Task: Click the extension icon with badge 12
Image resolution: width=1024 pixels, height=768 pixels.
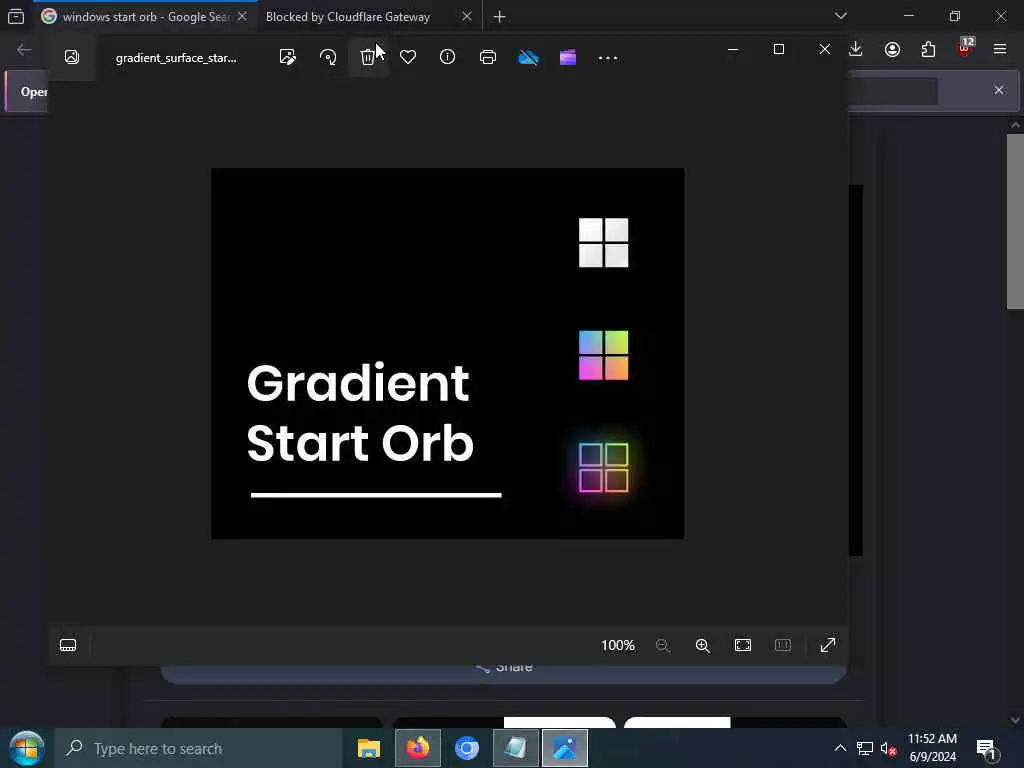Action: point(965,48)
